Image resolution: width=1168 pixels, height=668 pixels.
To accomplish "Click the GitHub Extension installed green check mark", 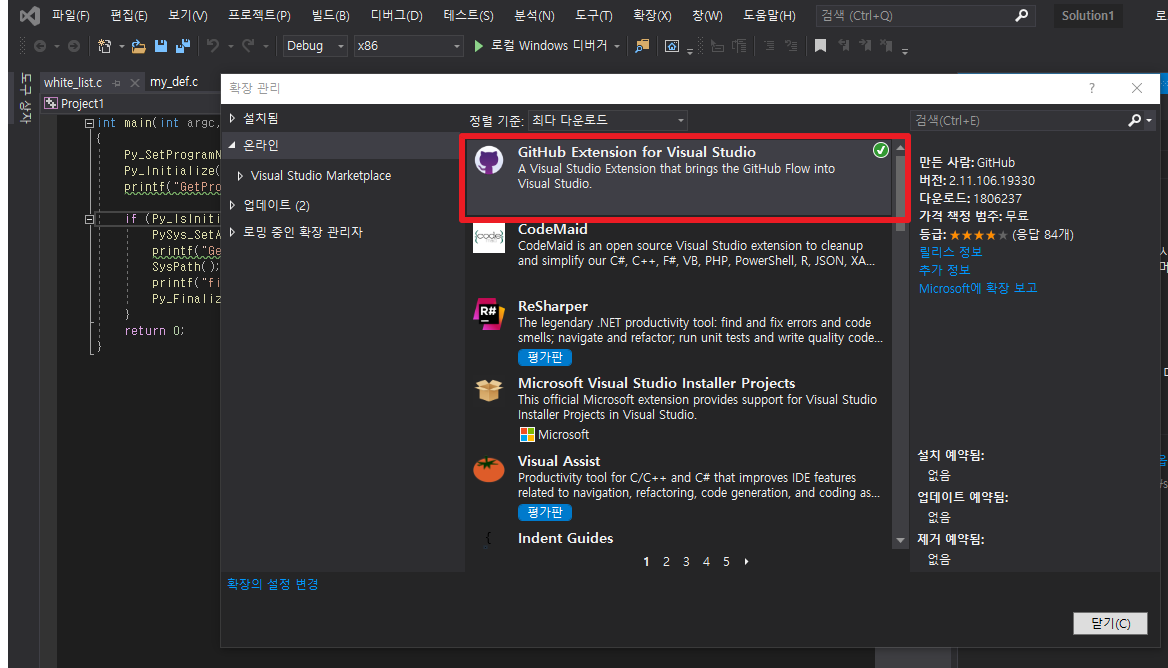I will 880,150.
